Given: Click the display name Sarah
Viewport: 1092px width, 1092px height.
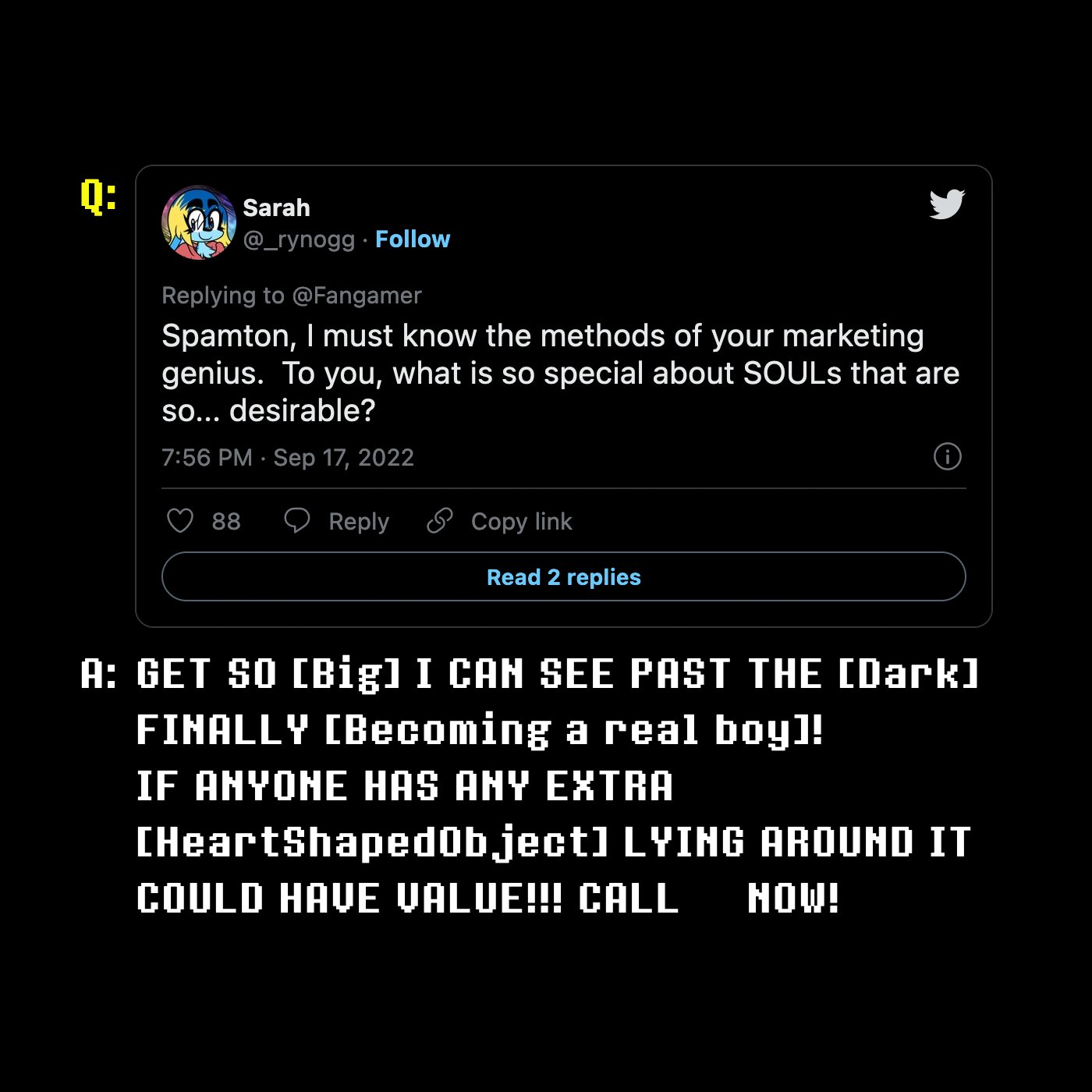Looking at the screenshot, I should pos(276,208).
